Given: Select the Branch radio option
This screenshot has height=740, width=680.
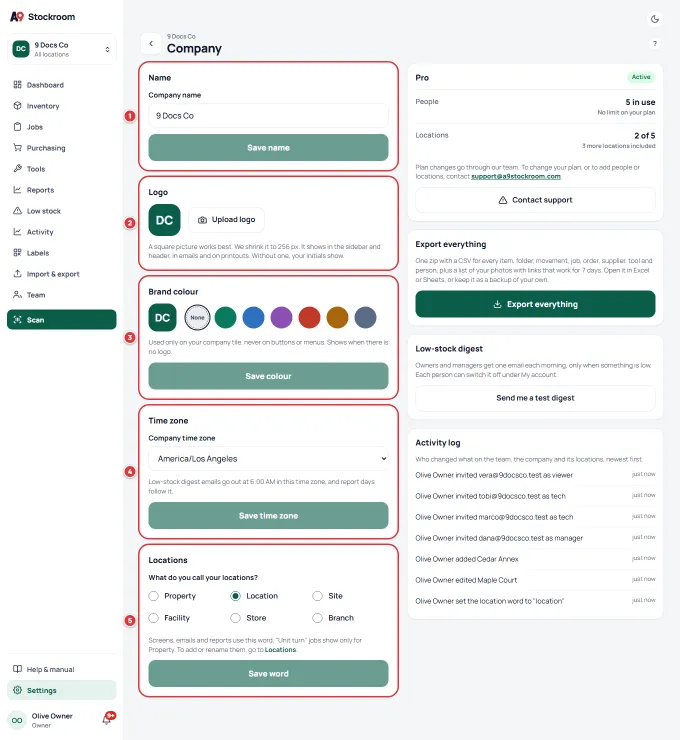Looking at the screenshot, I should pyautogui.click(x=318, y=618).
